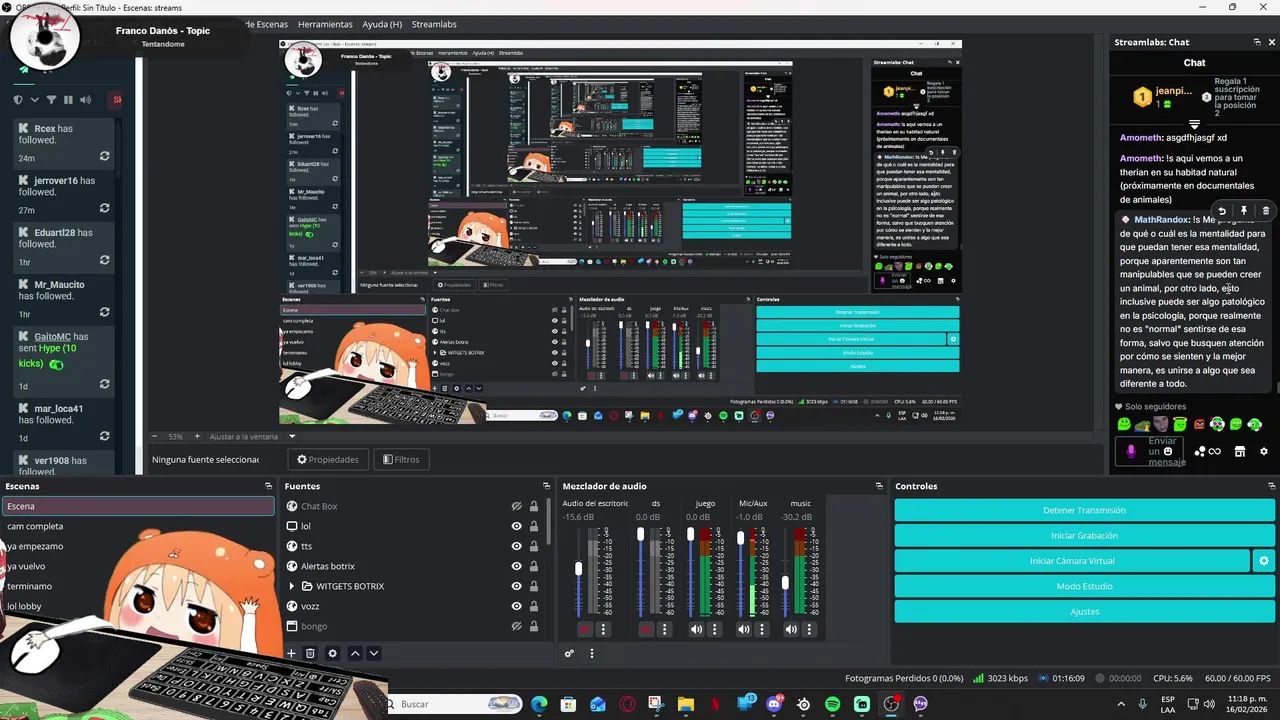This screenshot has width=1280, height=720.
Task: Select the Escena scene
Action: [x=138, y=506]
